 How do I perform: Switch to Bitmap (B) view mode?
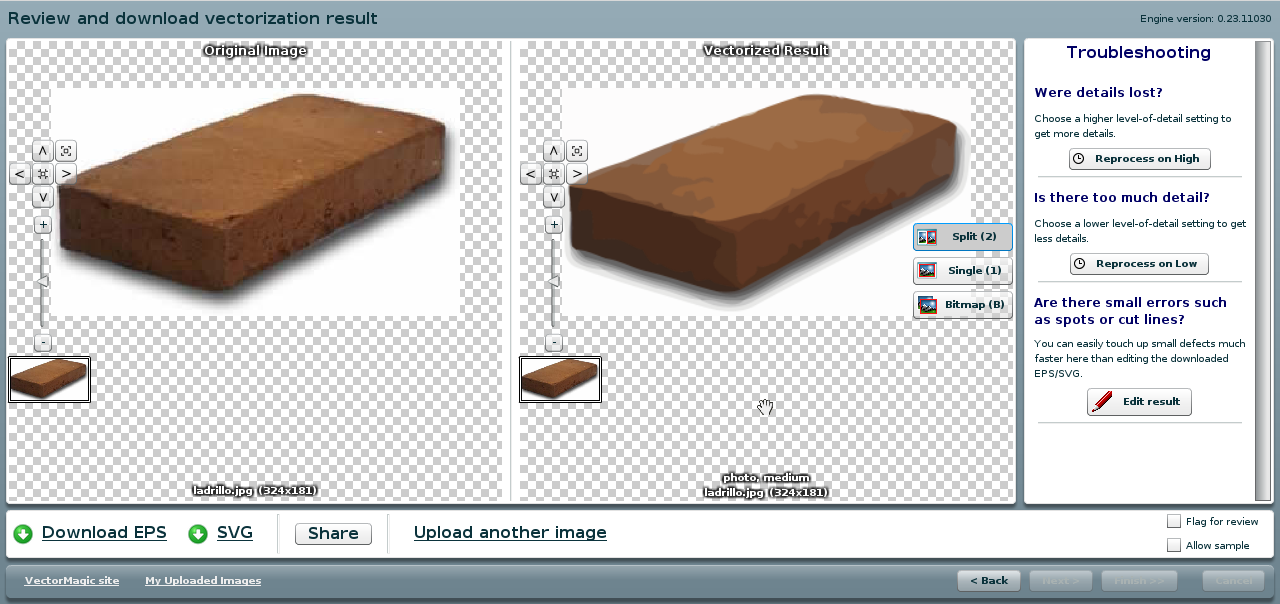pos(962,305)
